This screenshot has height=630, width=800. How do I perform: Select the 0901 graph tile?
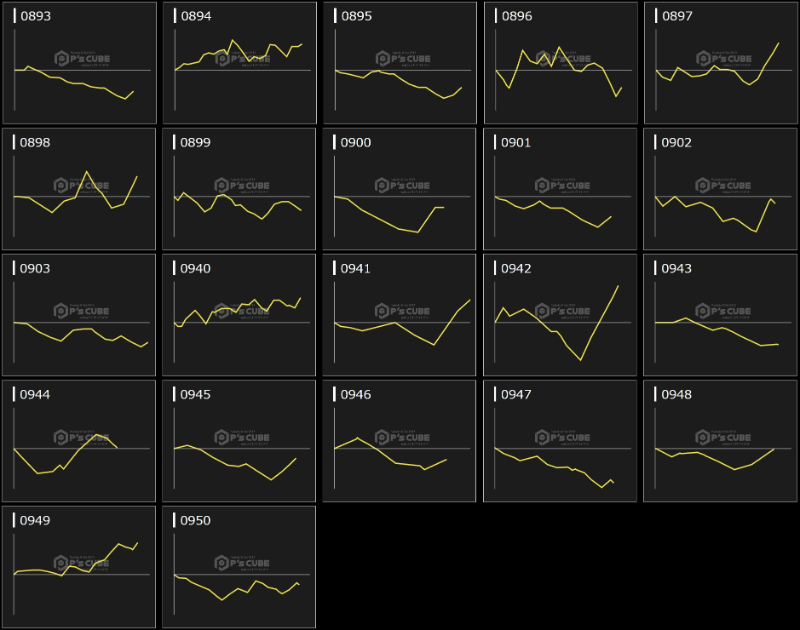[560, 189]
